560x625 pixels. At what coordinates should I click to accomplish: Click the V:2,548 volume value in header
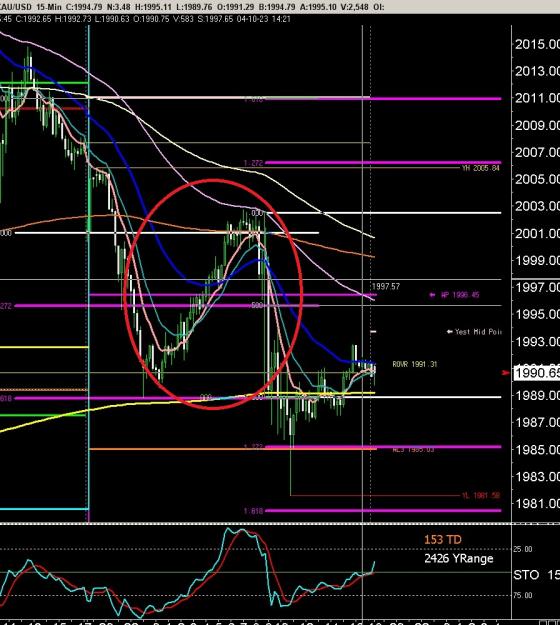click(x=355, y=7)
